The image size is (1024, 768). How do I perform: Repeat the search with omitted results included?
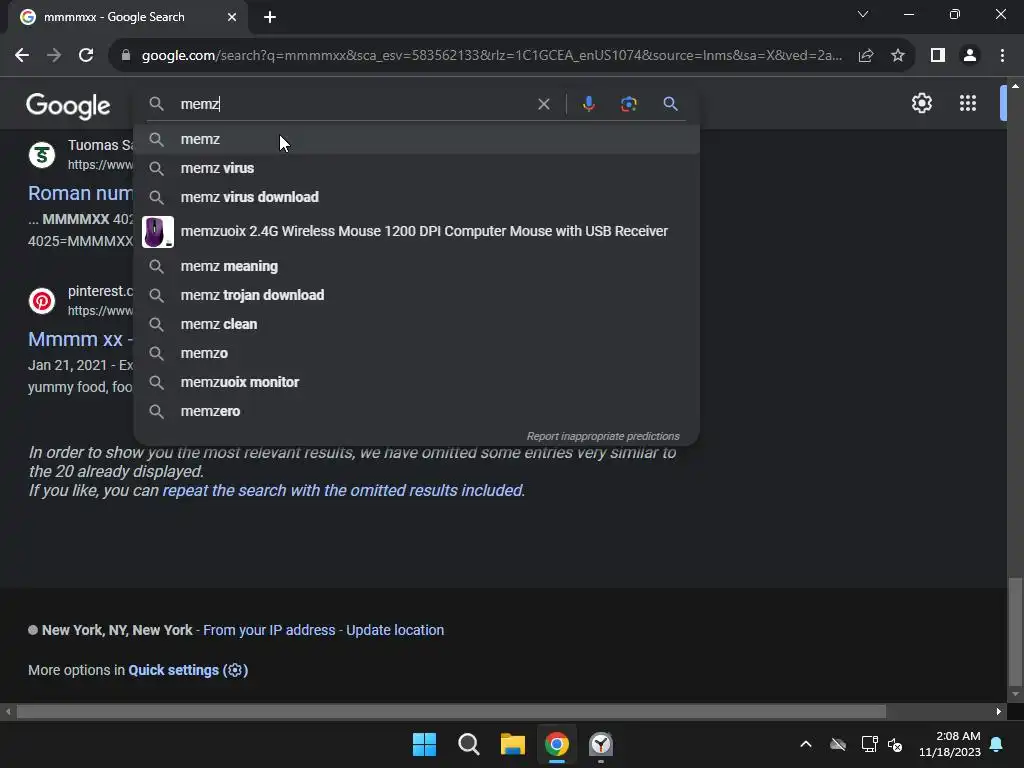pyautogui.click(x=343, y=490)
